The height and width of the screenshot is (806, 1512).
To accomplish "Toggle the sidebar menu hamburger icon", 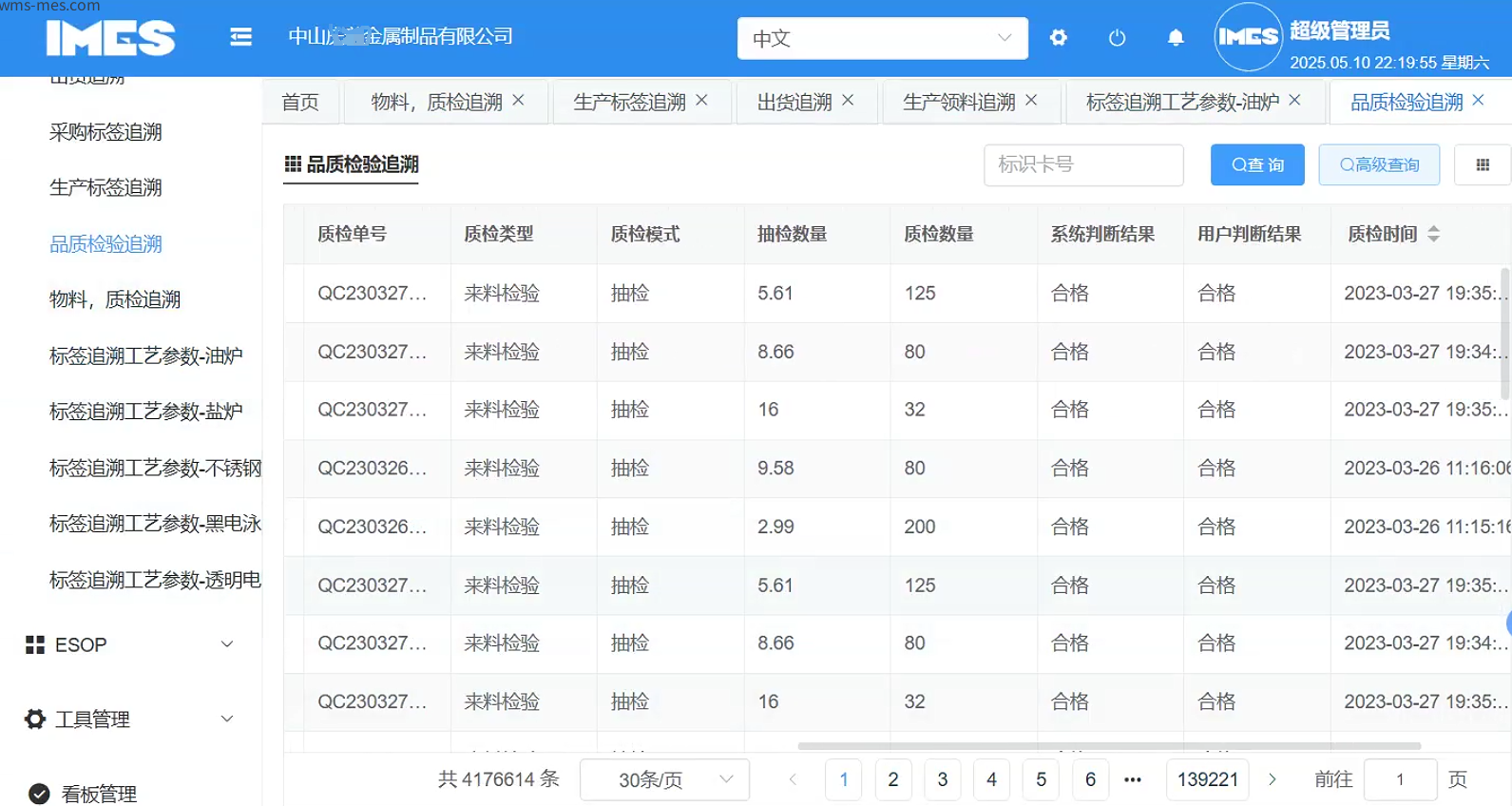I will 240,37.
